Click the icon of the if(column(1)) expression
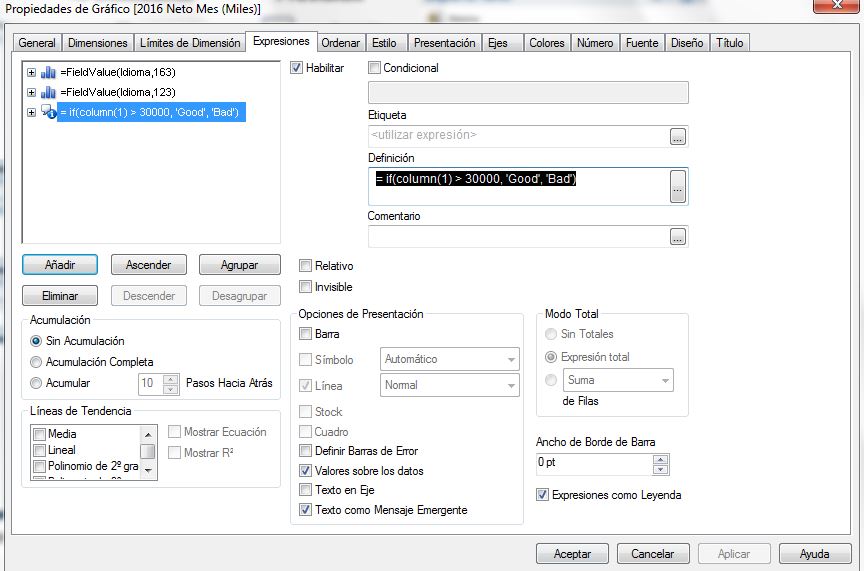 click(48, 112)
